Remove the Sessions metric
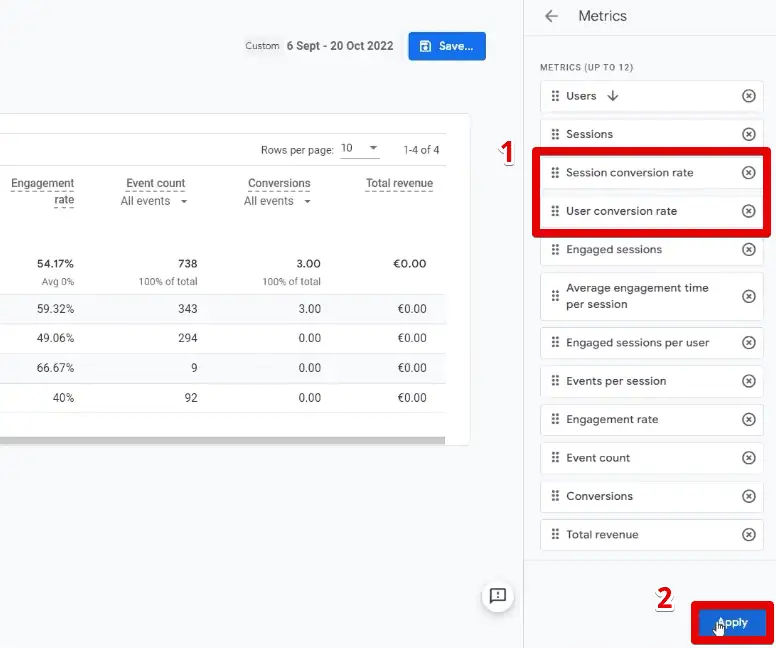This screenshot has height=648, width=776. pyautogui.click(x=749, y=134)
